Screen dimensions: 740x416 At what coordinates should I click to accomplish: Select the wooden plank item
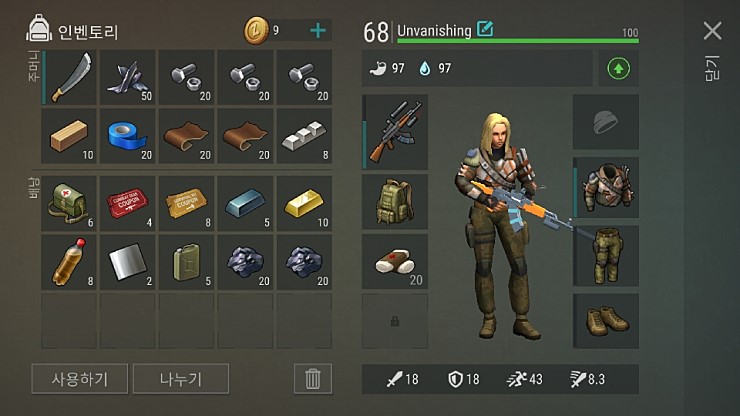(x=69, y=136)
